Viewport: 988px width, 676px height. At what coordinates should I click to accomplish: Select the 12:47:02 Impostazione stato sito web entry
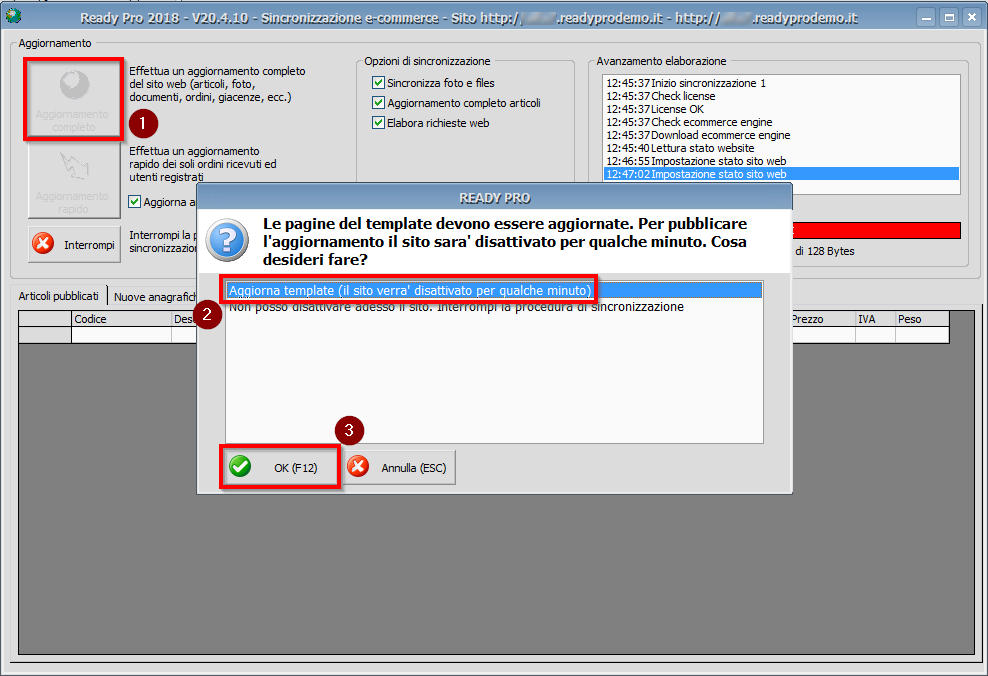(x=781, y=174)
